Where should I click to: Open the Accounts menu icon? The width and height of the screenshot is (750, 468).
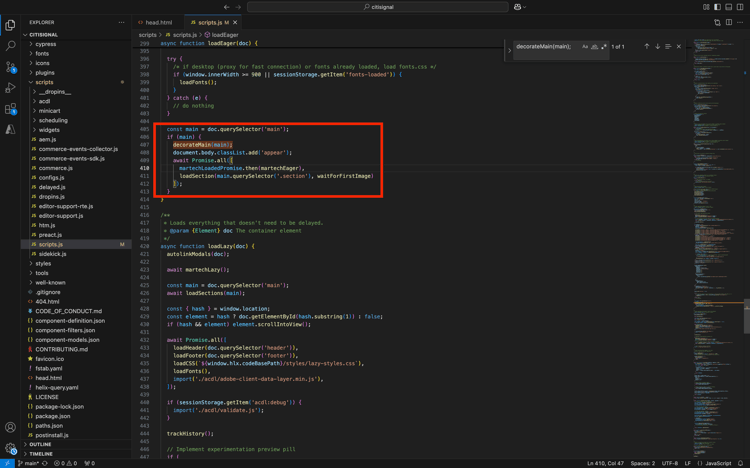pos(10,428)
